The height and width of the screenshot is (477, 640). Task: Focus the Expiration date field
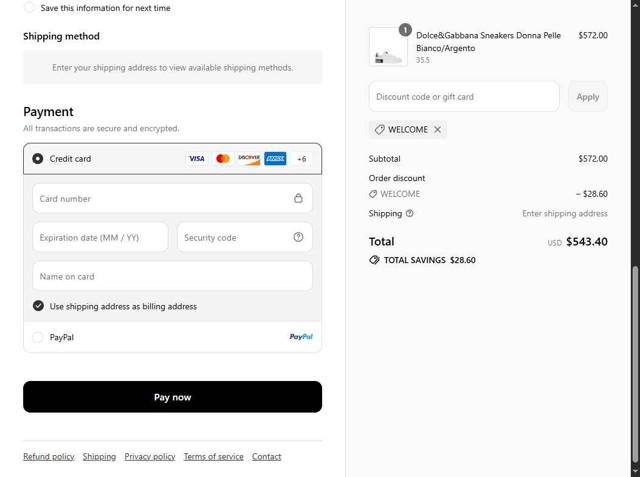(x=100, y=237)
